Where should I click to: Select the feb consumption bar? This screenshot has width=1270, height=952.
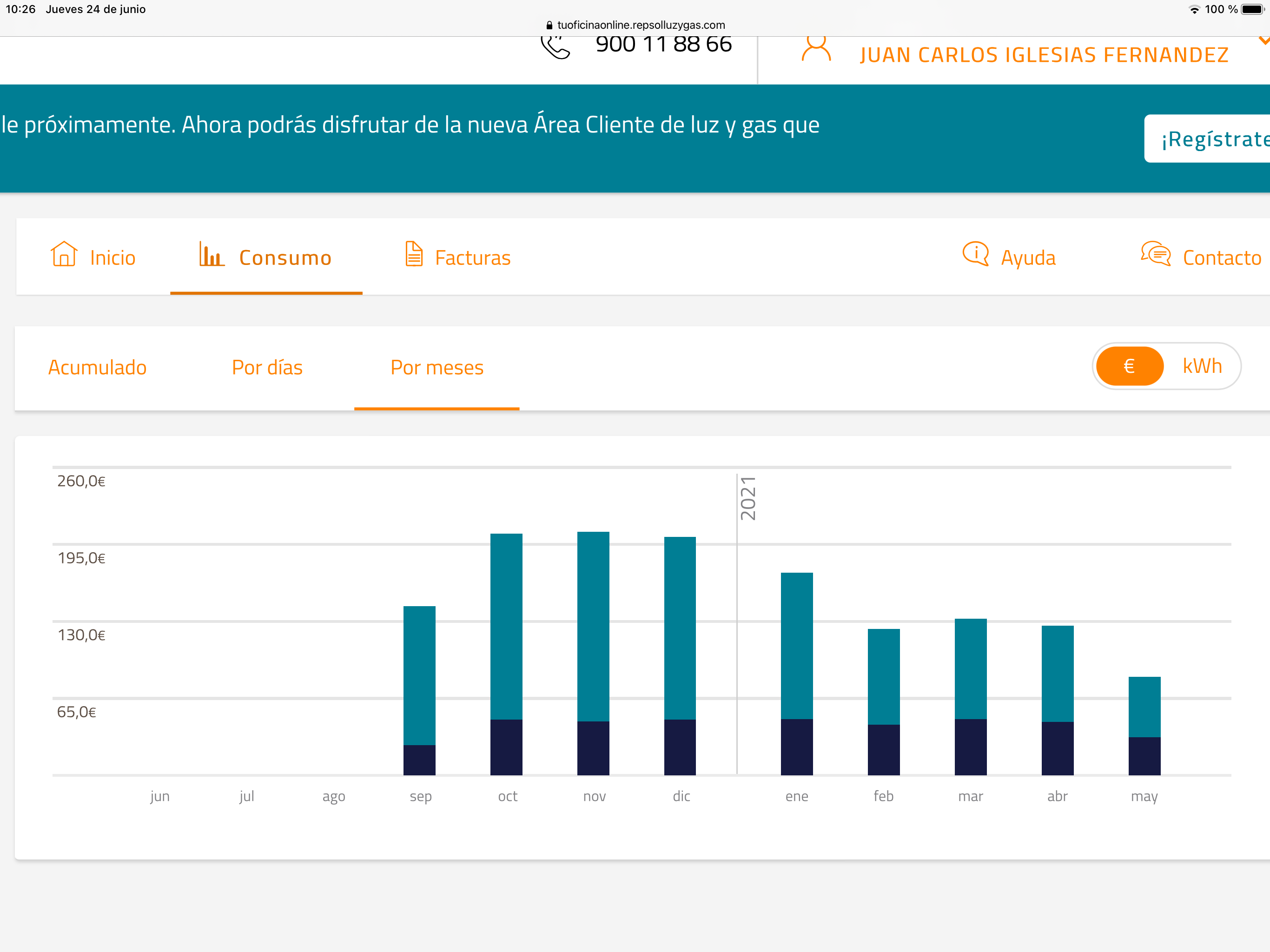884,702
